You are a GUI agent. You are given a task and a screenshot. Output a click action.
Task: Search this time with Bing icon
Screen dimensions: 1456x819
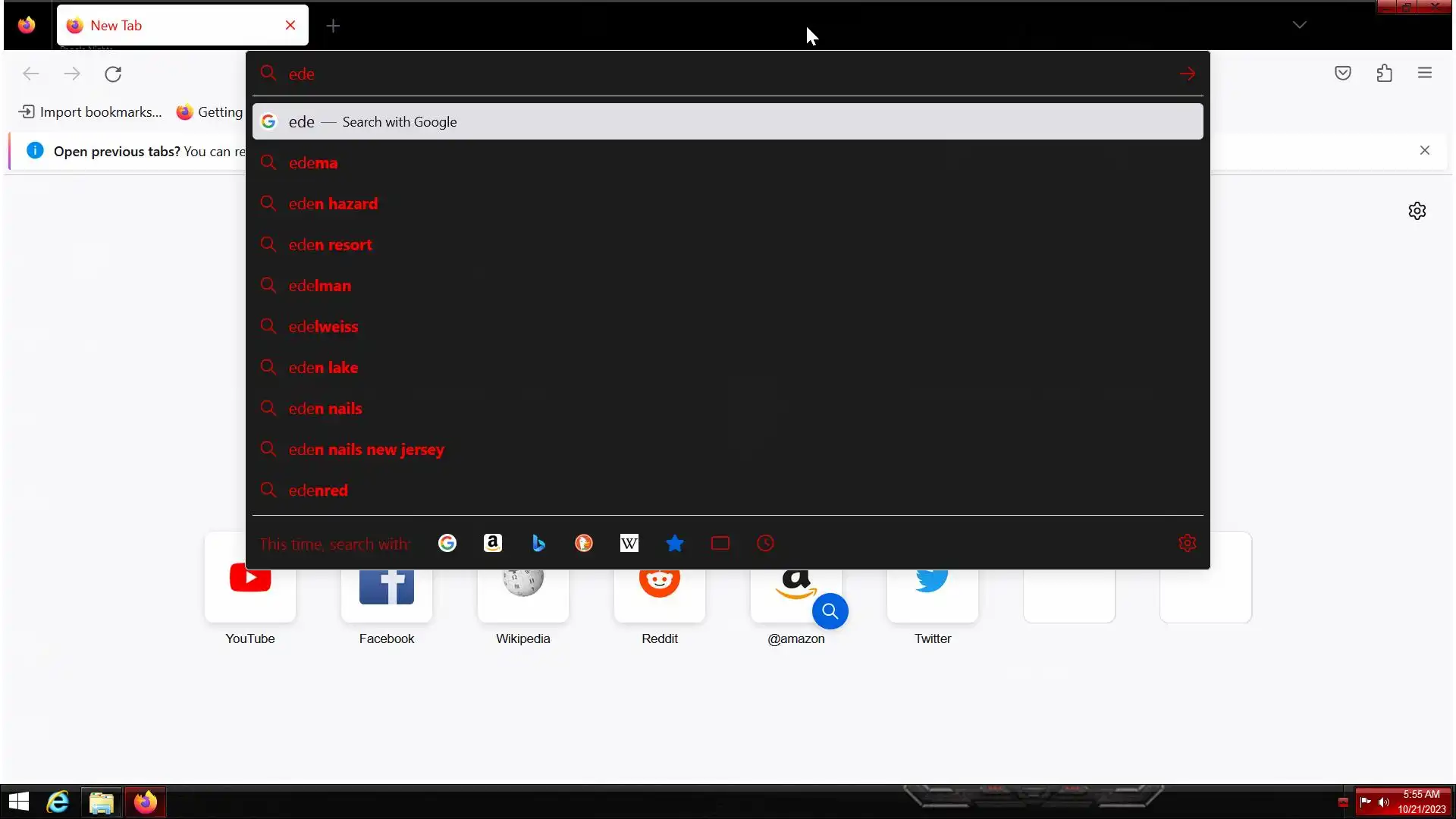538,543
